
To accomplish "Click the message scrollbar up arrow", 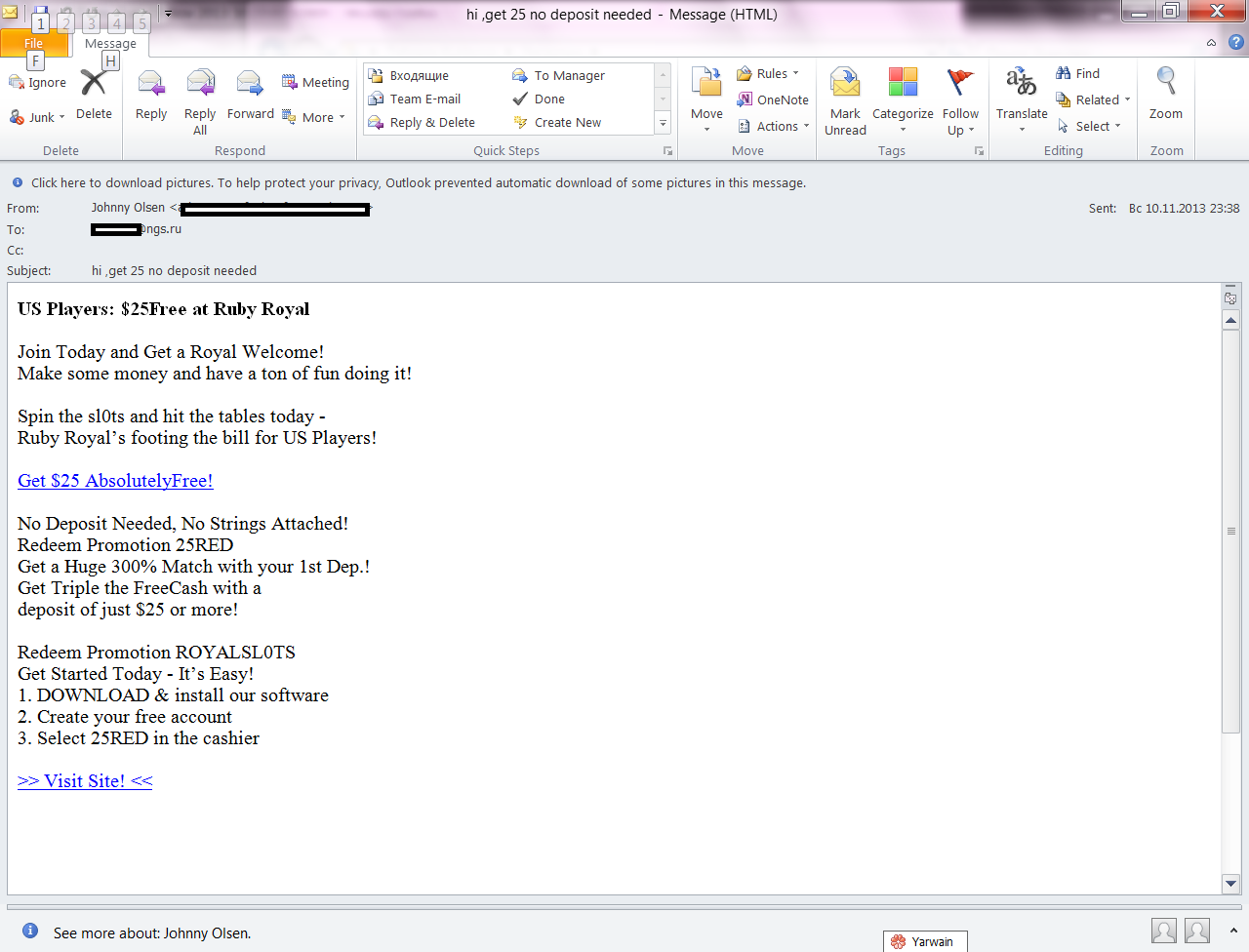I will pos(1230,320).
